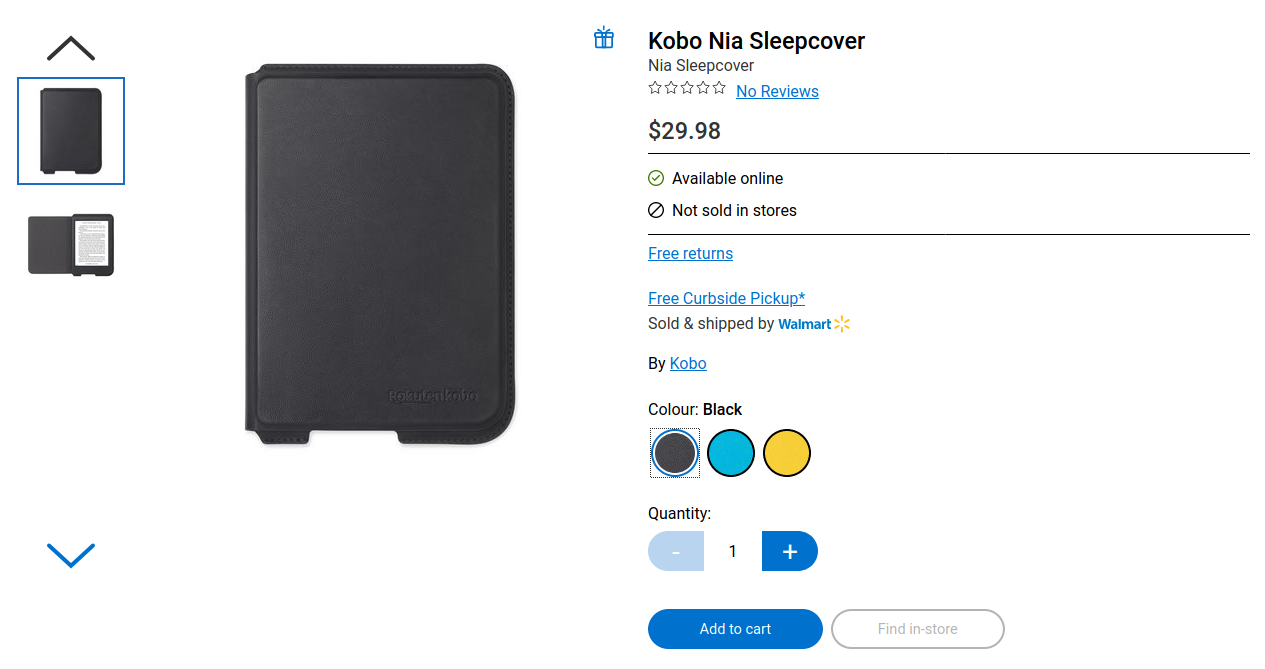This screenshot has width=1265, height=669.
Task: Click the Walmart spark logo
Action: click(841, 324)
